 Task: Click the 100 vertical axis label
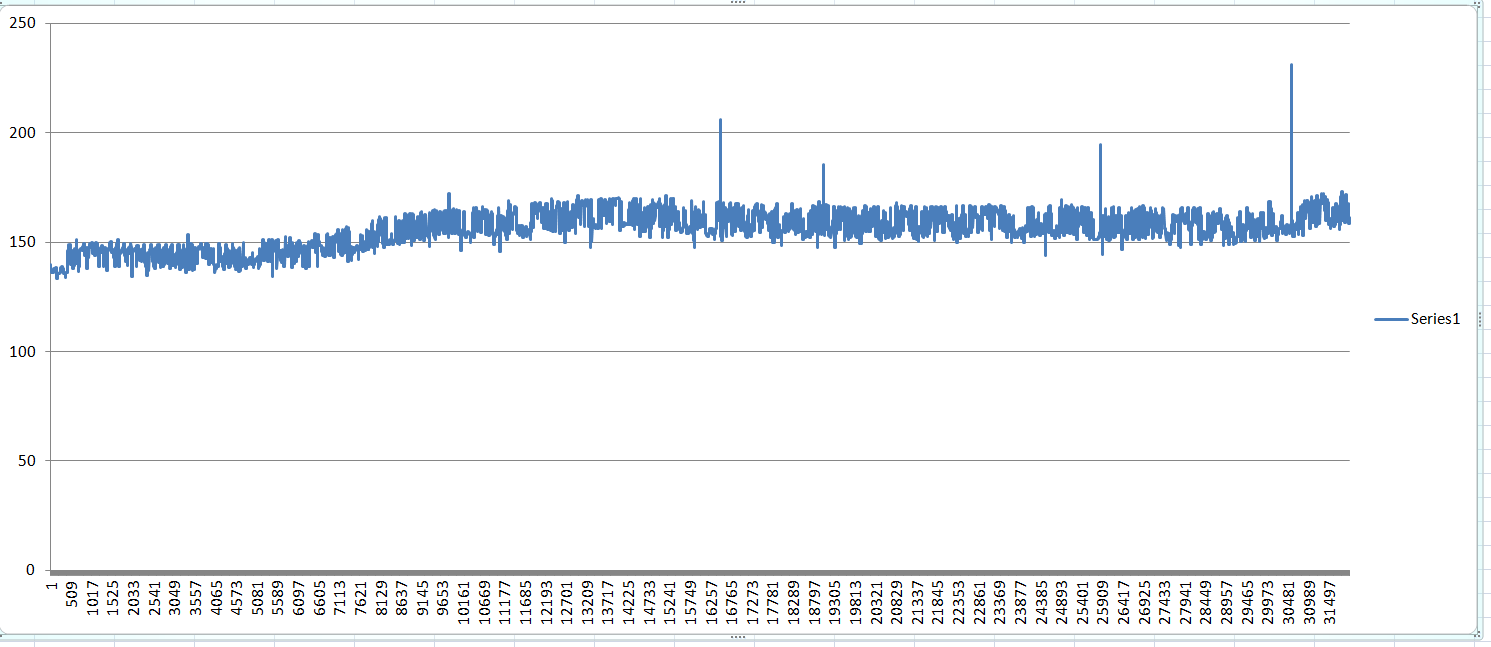(22, 351)
